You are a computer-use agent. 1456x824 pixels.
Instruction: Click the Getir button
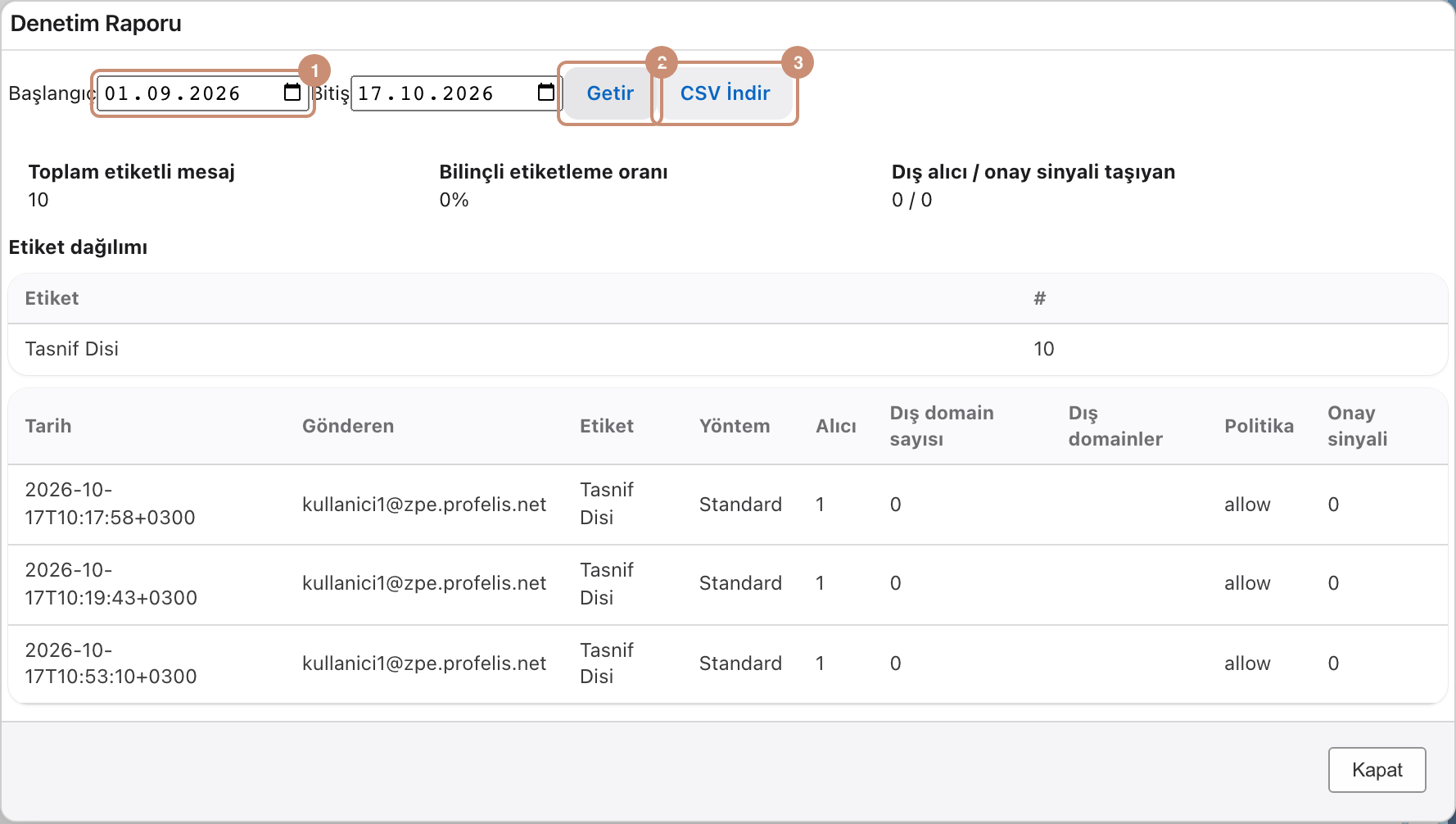point(610,93)
